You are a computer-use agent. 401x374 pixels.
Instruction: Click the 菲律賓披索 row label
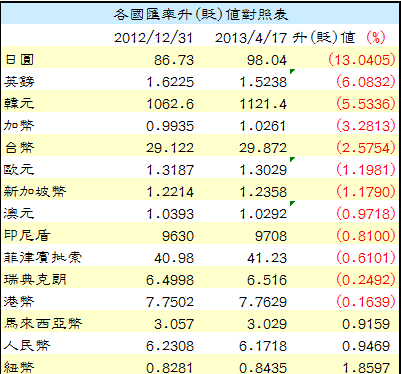(x=43, y=258)
